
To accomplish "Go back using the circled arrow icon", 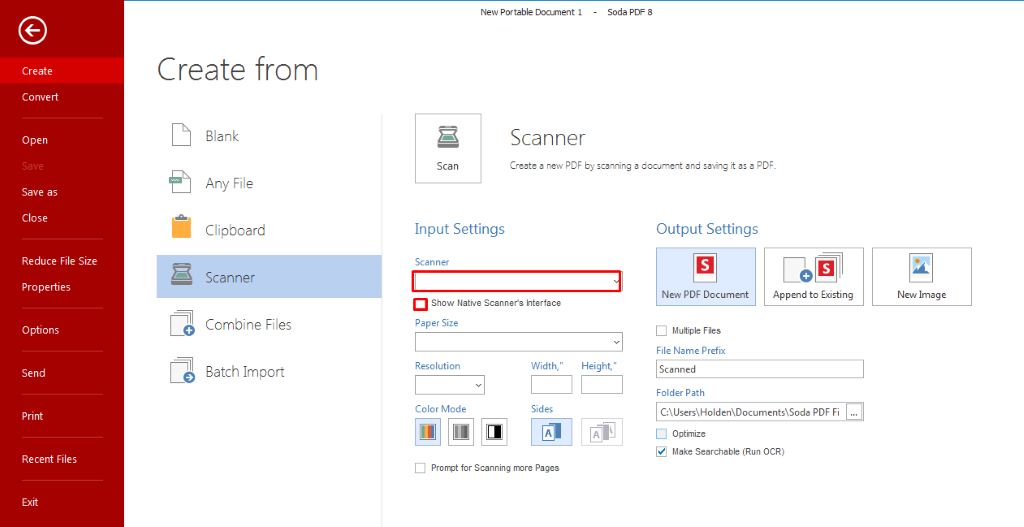I will pyautogui.click(x=33, y=30).
